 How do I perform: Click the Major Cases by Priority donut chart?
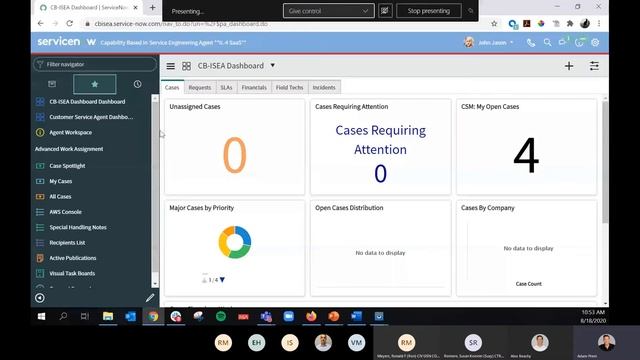235,242
